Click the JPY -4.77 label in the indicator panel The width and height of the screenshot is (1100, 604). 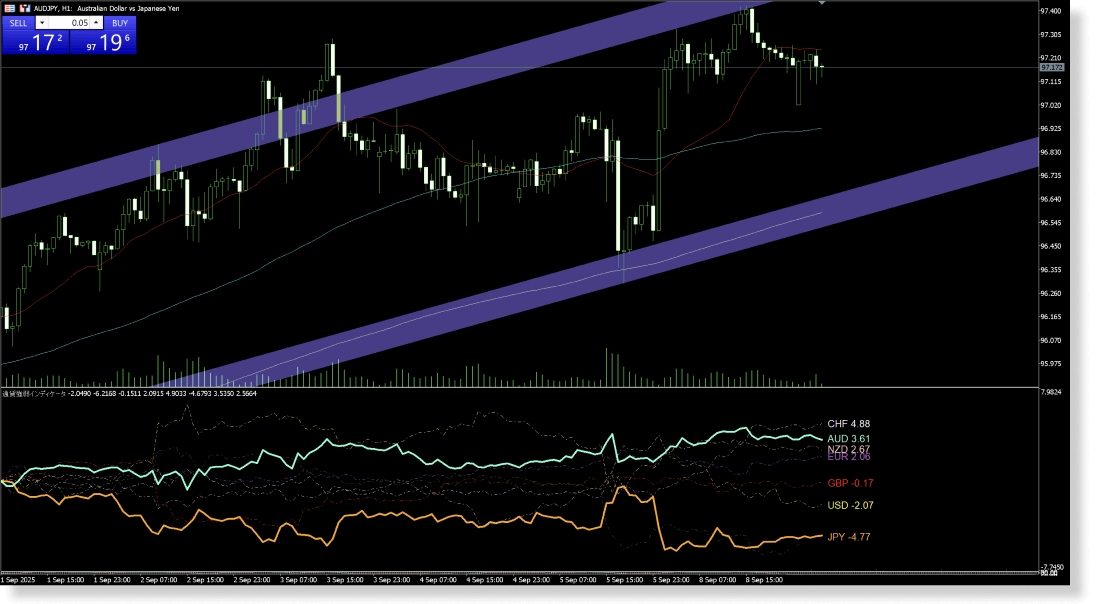pyautogui.click(x=847, y=536)
